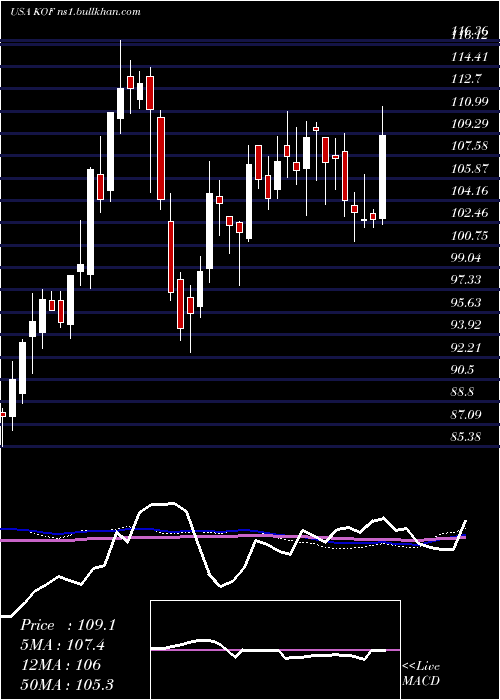This screenshot has height=700, width=500.
Task: Click the 92.21 price axis label
Action: pos(466,347)
